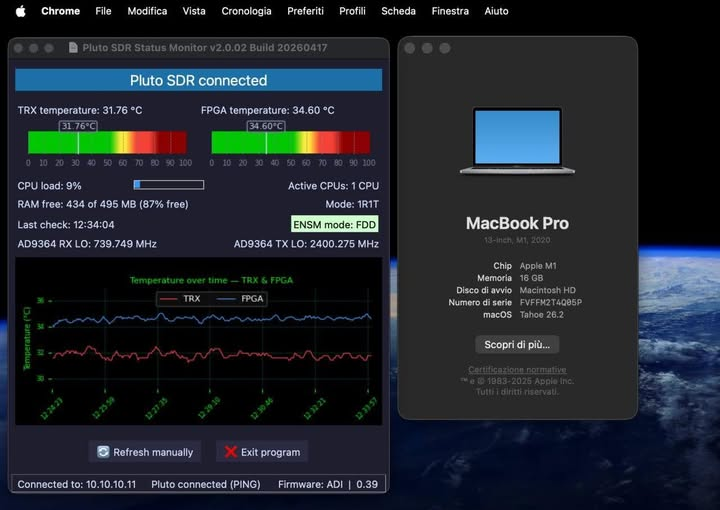Viewport: 720px width, 510px height.
Task: Click the 13-inch, M1, 2020 subtitle
Action: [x=517, y=240]
